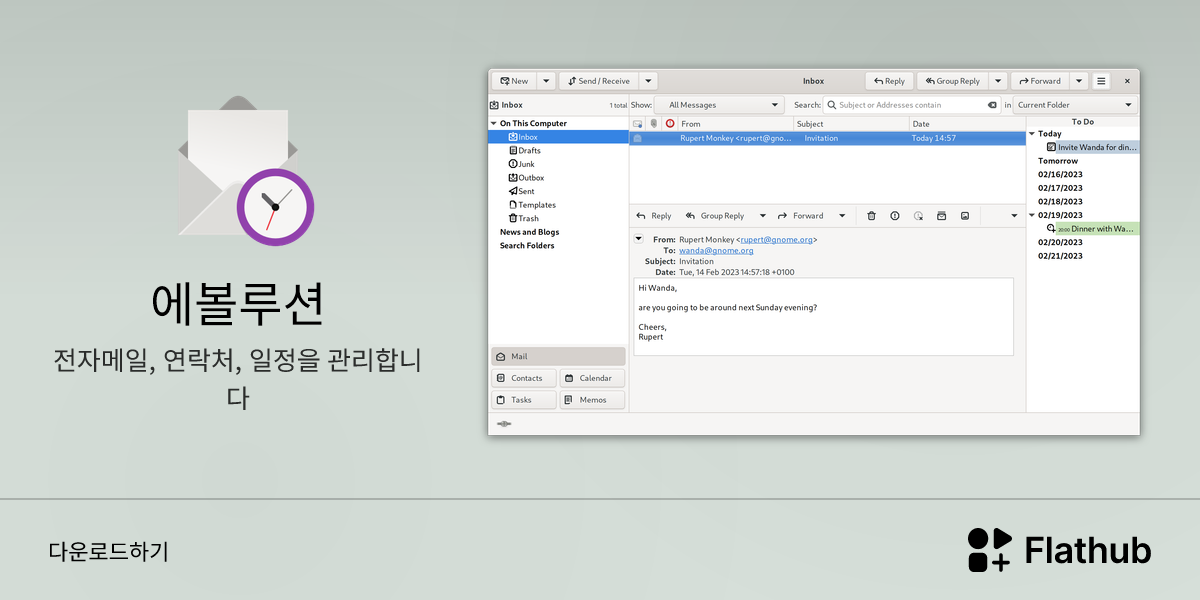Image resolution: width=1200 pixels, height=600 pixels.
Task: Switch to the Contacts view
Action: coord(524,378)
